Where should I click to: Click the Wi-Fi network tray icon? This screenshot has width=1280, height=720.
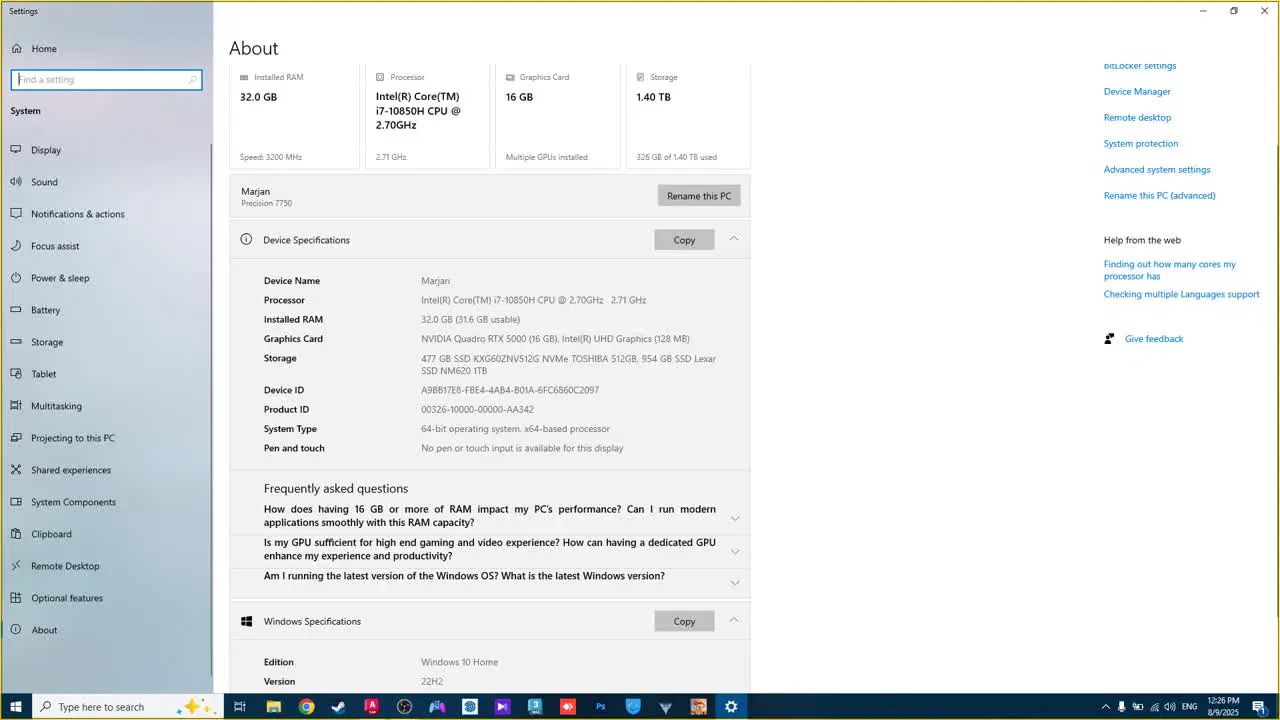click(x=1153, y=707)
